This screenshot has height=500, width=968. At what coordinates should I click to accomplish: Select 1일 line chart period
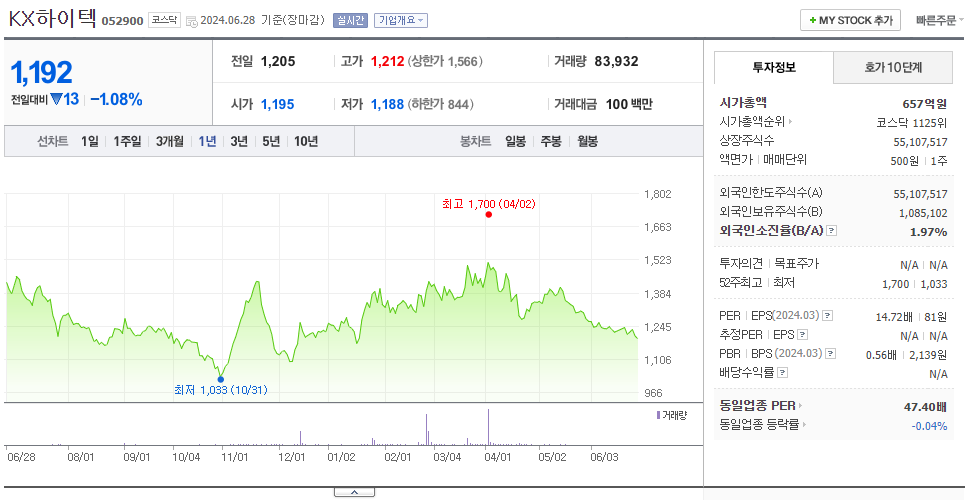tap(90, 141)
